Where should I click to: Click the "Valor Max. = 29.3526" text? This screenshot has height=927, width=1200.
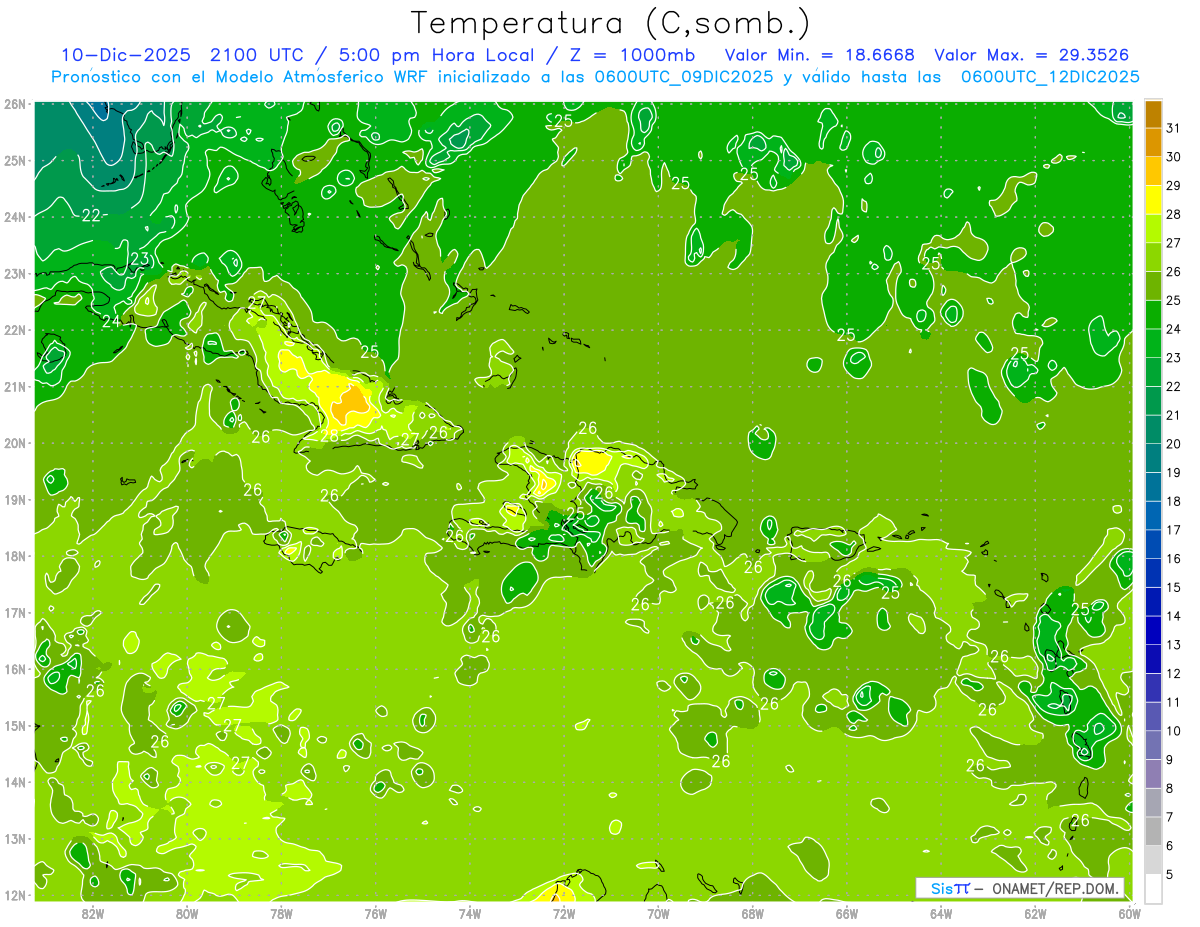click(x=1032, y=55)
